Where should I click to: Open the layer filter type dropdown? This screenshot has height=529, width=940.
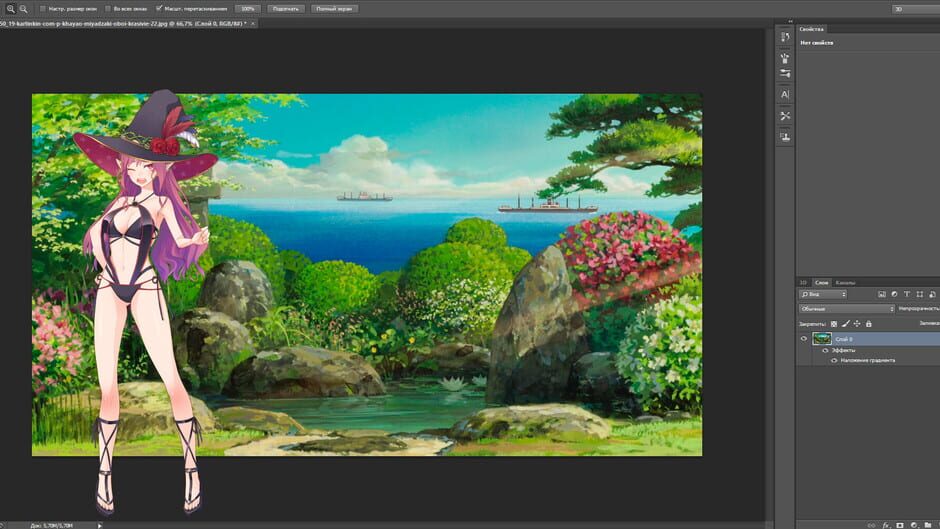822,294
